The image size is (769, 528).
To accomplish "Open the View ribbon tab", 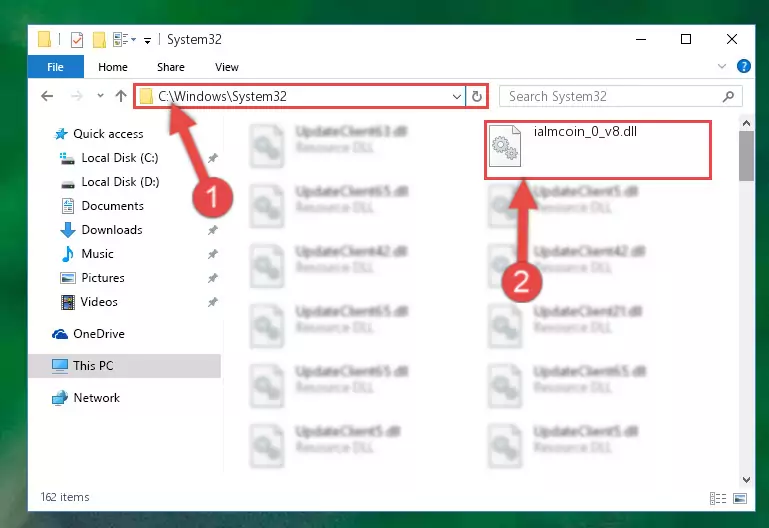I will [227, 67].
